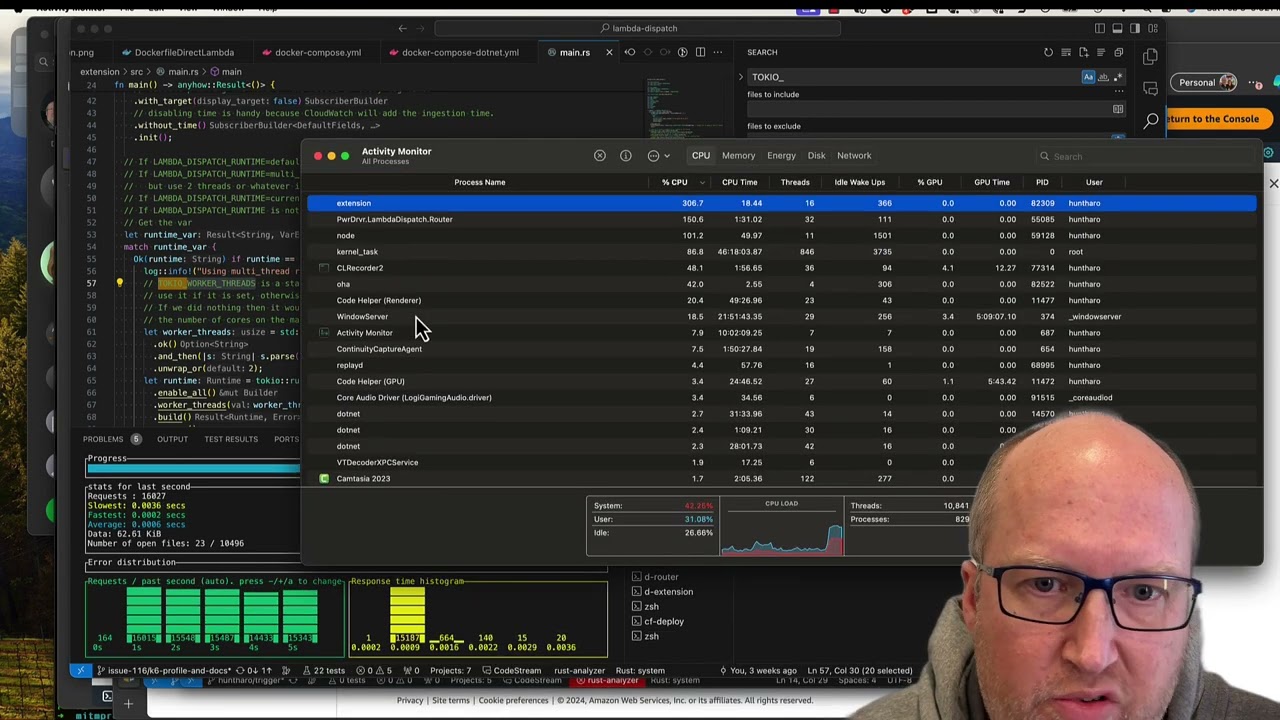Switch to the Disk tab in Activity Monitor
This screenshot has height=720, width=1280.
coord(816,156)
